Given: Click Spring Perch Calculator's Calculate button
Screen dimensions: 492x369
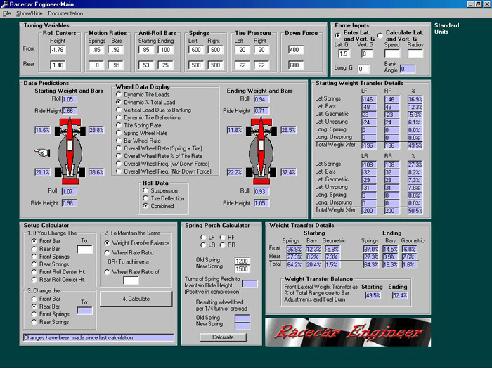Looking at the screenshot, I should (x=223, y=337).
